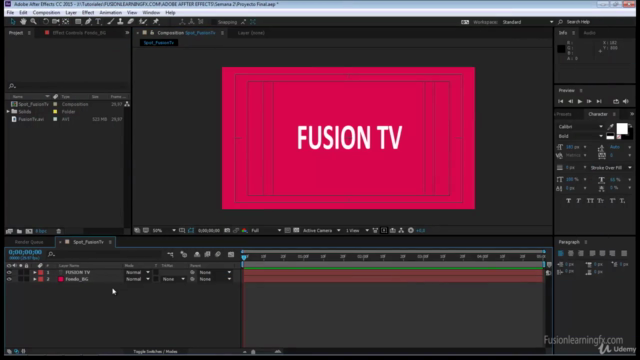Open the Stroke Over Fill dropdown
This screenshot has width=640, height=360.
pyautogui.click(x=610, y=168)
